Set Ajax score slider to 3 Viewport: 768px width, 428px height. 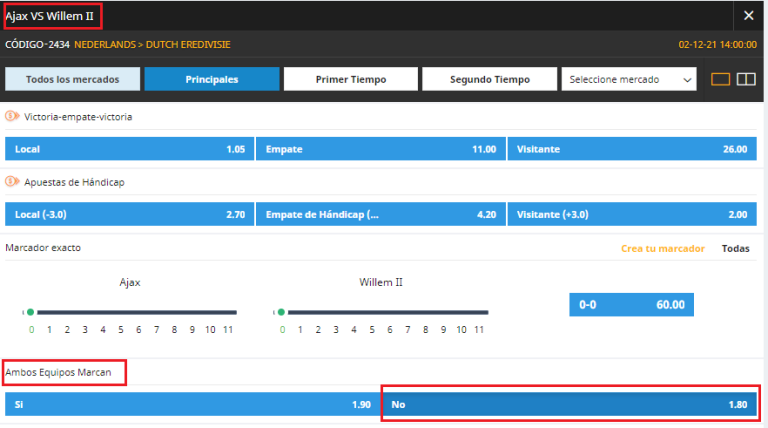(x=85, y=330)
